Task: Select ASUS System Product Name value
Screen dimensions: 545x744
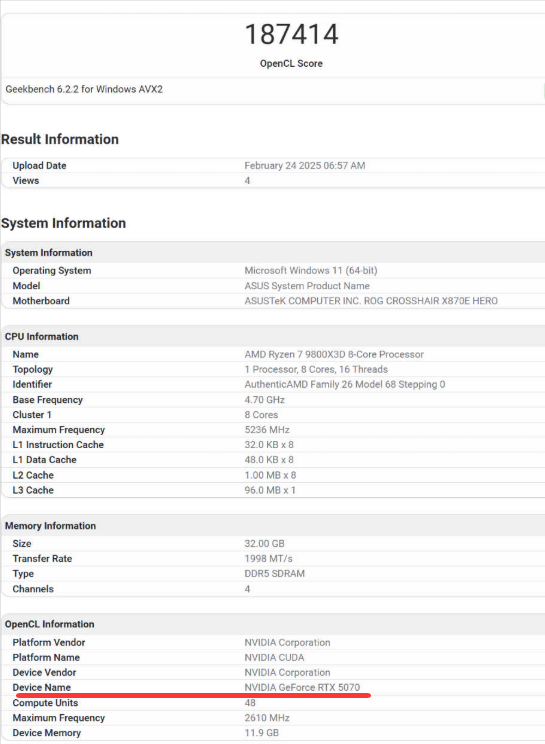Action: (x=307, y=286)
